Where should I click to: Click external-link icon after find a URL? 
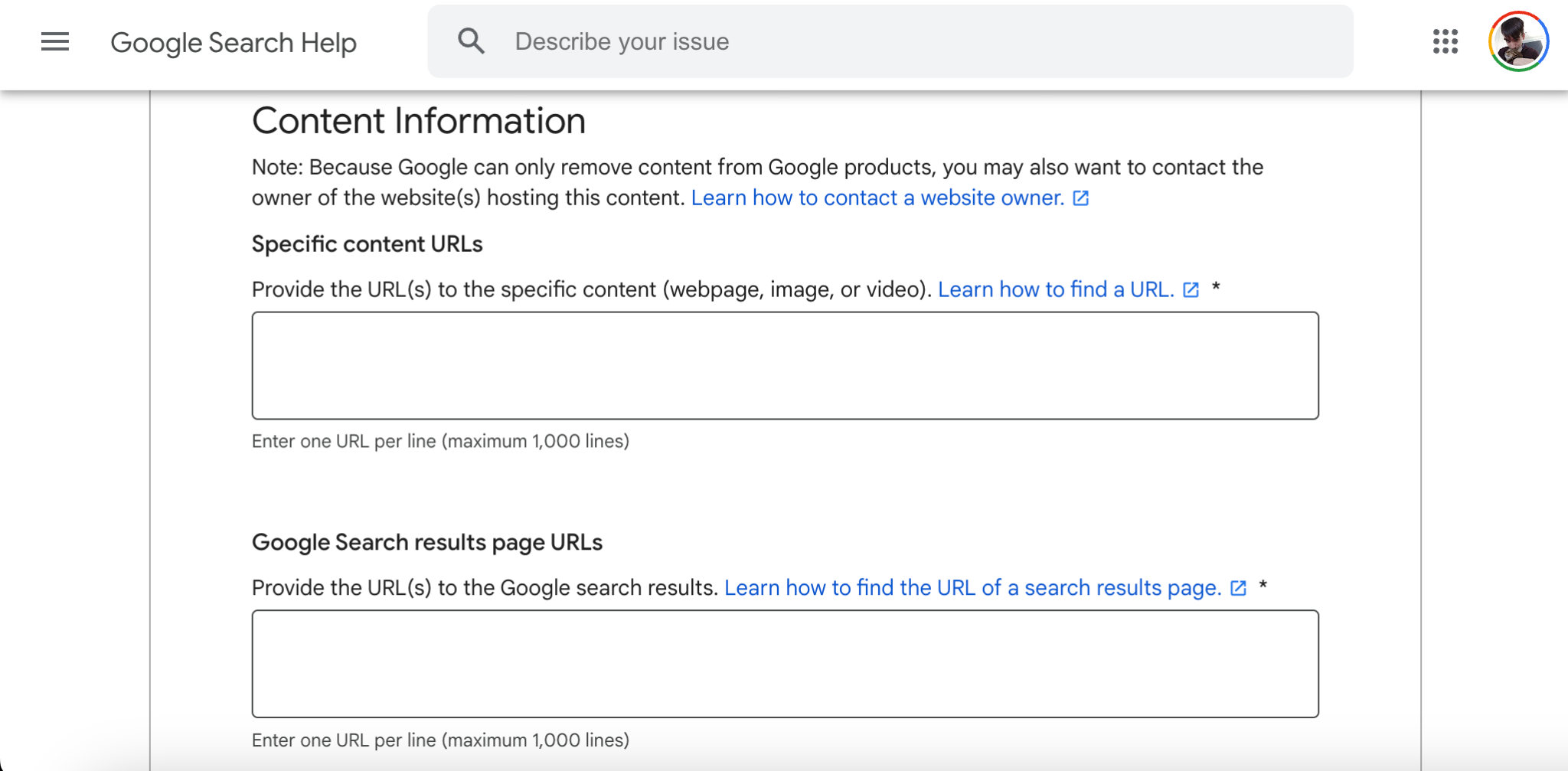click(1191, 290)
